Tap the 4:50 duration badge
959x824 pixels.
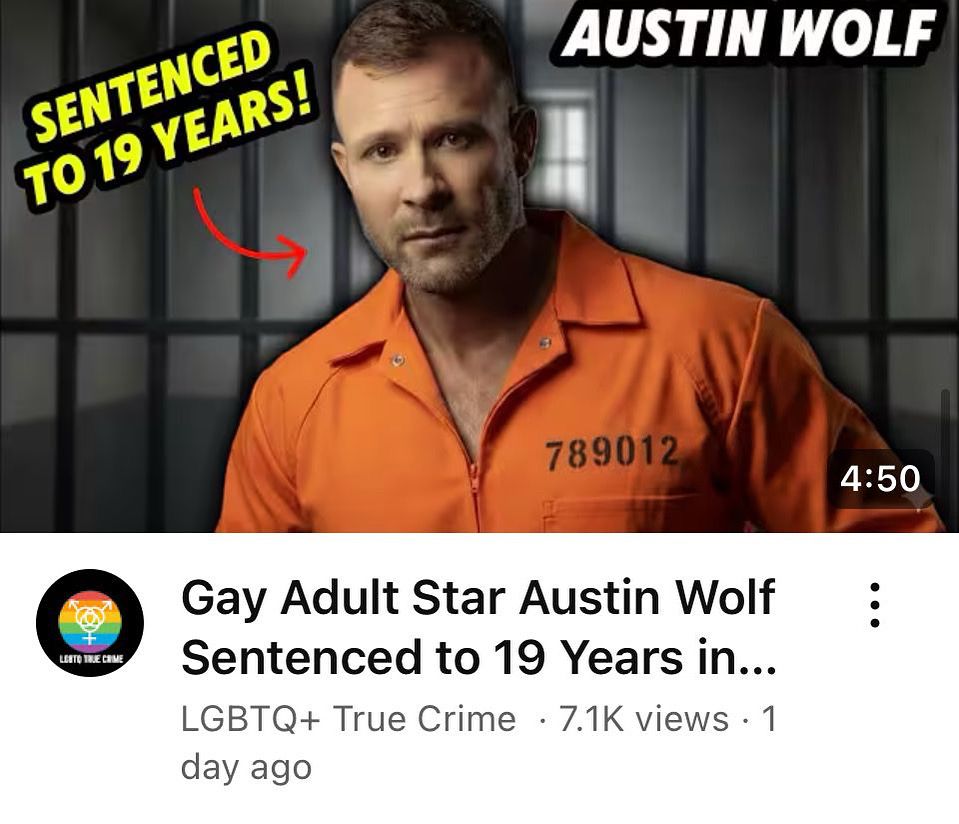[x=881, y=478]
